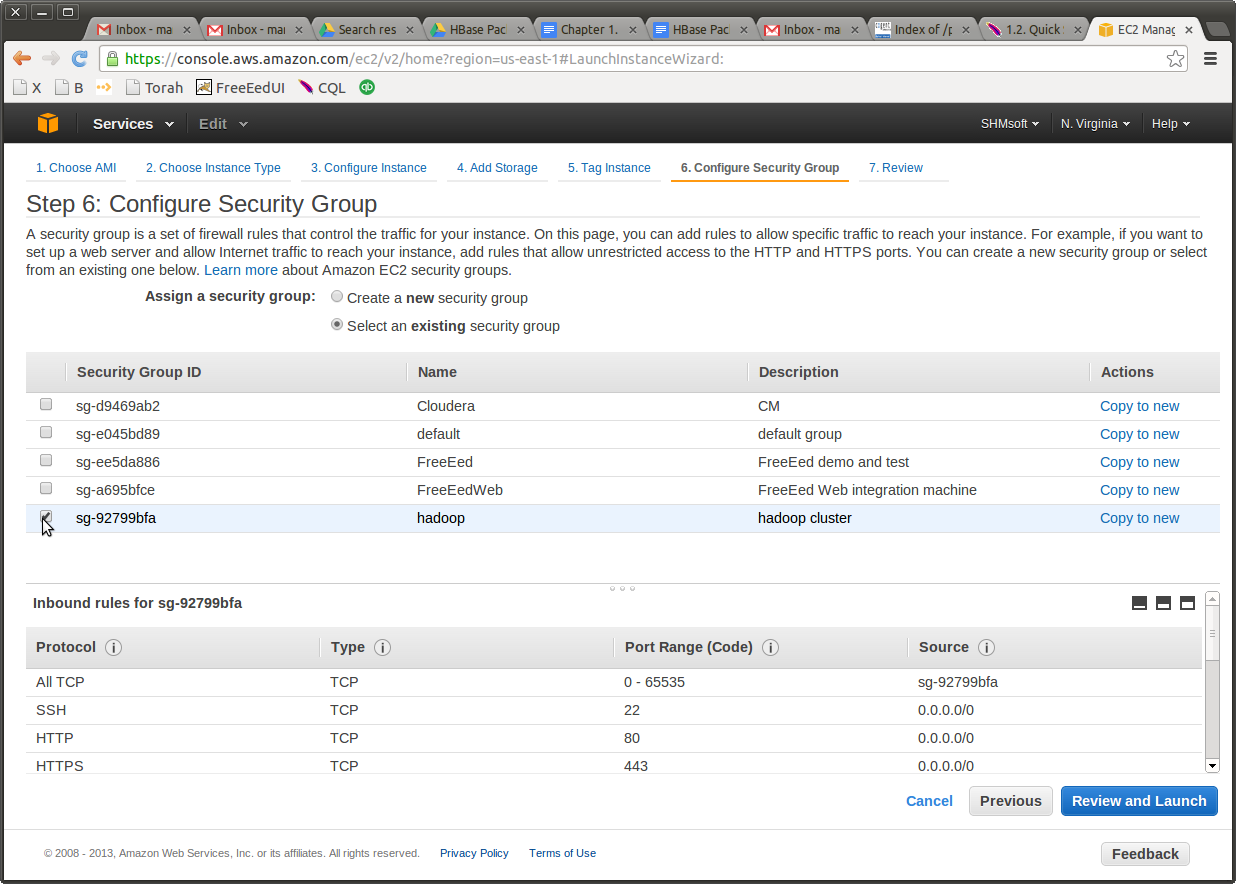This screenshot has width=1236, height=884.
Task: Go to step 3 Configure Instance
Action: 369,168
